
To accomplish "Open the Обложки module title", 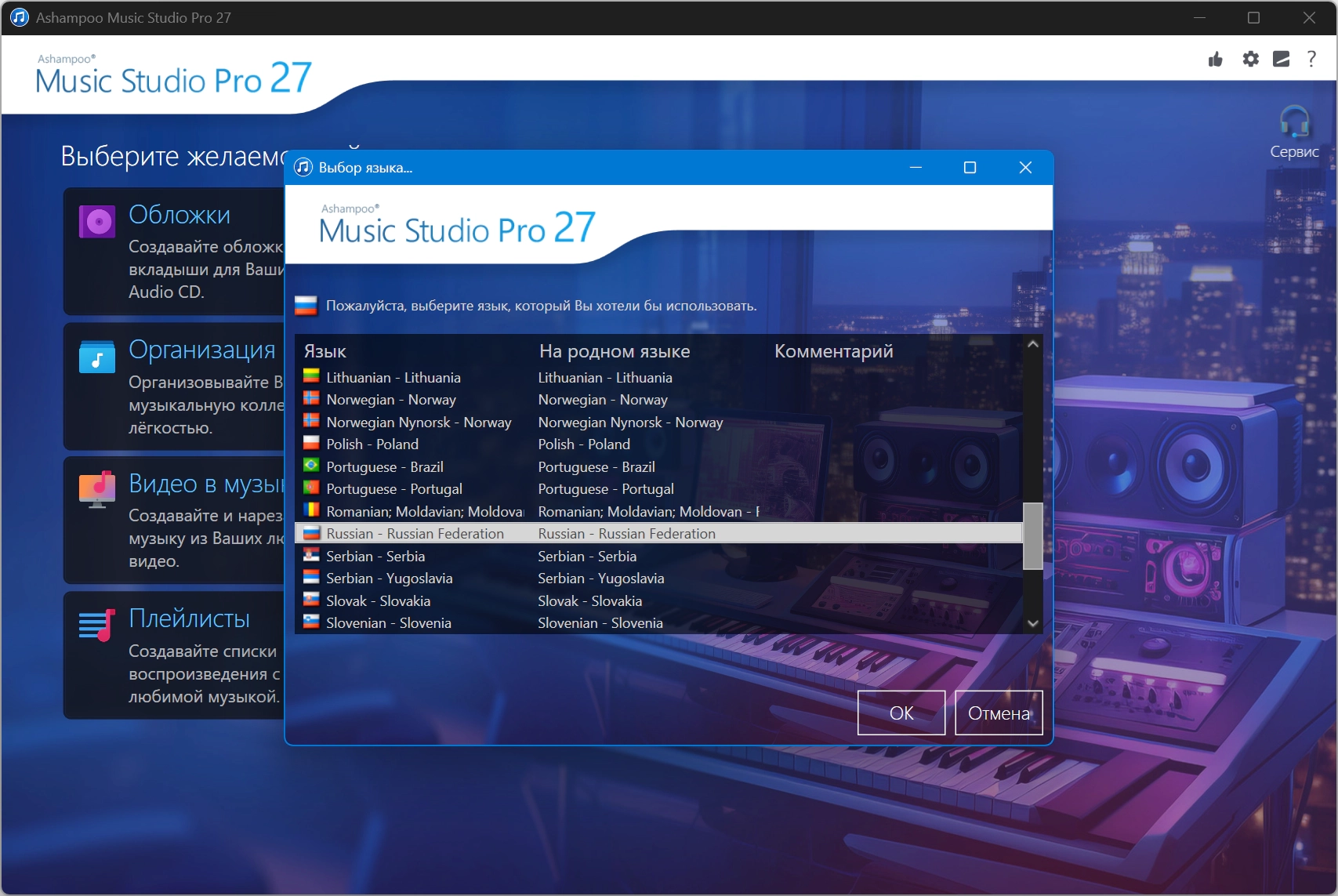I will 179,215.
